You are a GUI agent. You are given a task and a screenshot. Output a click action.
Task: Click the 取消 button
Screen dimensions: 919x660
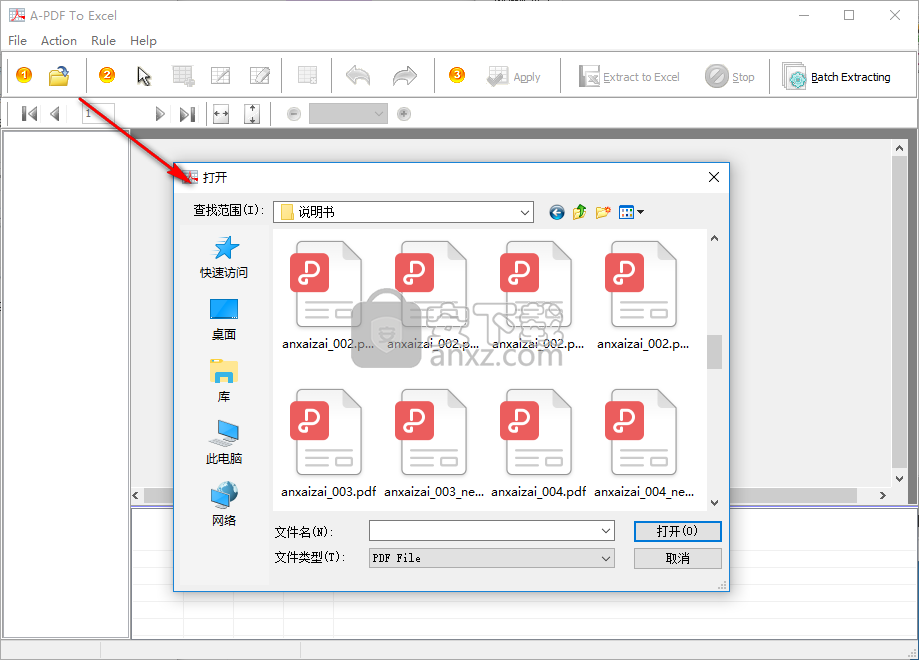(678, 559)
